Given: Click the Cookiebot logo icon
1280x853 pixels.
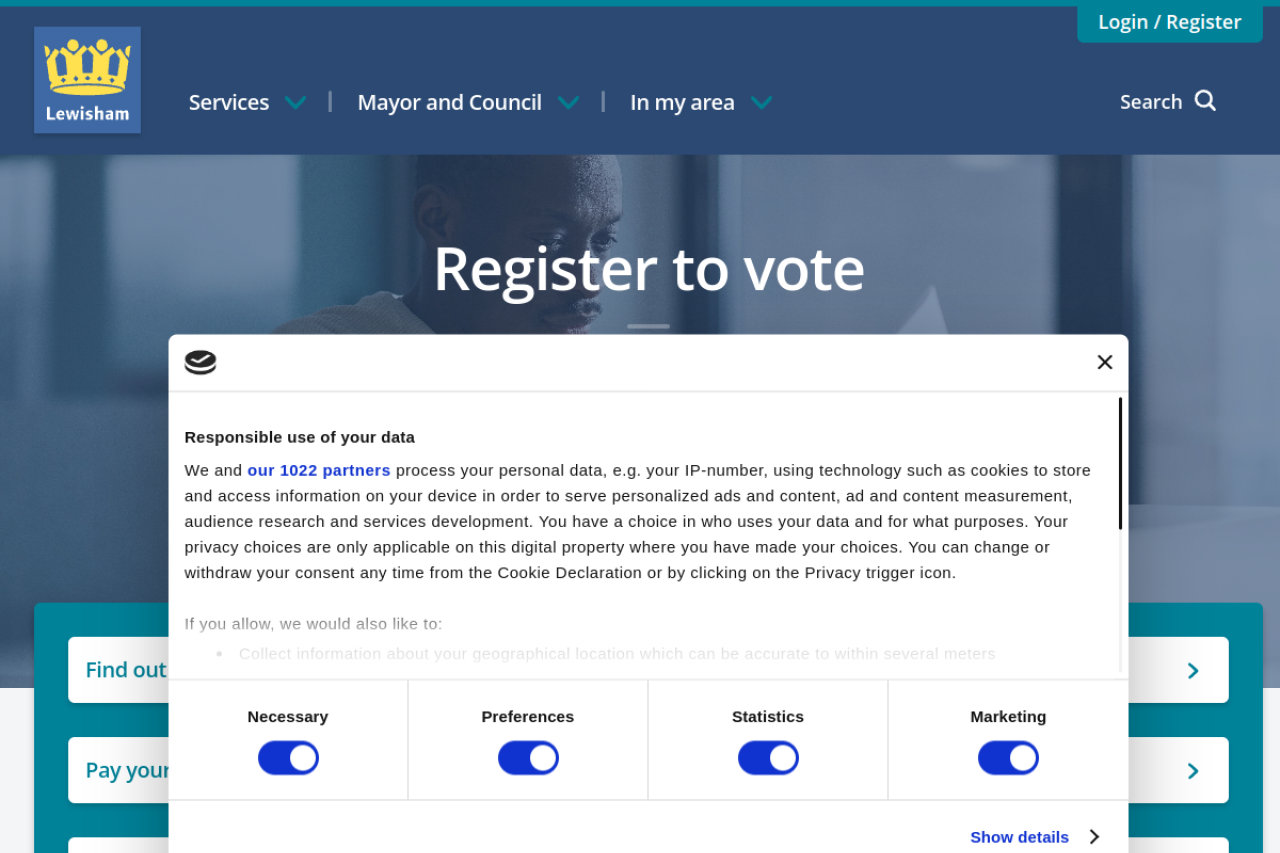Looking at the screenshot, I should point(200,362).
